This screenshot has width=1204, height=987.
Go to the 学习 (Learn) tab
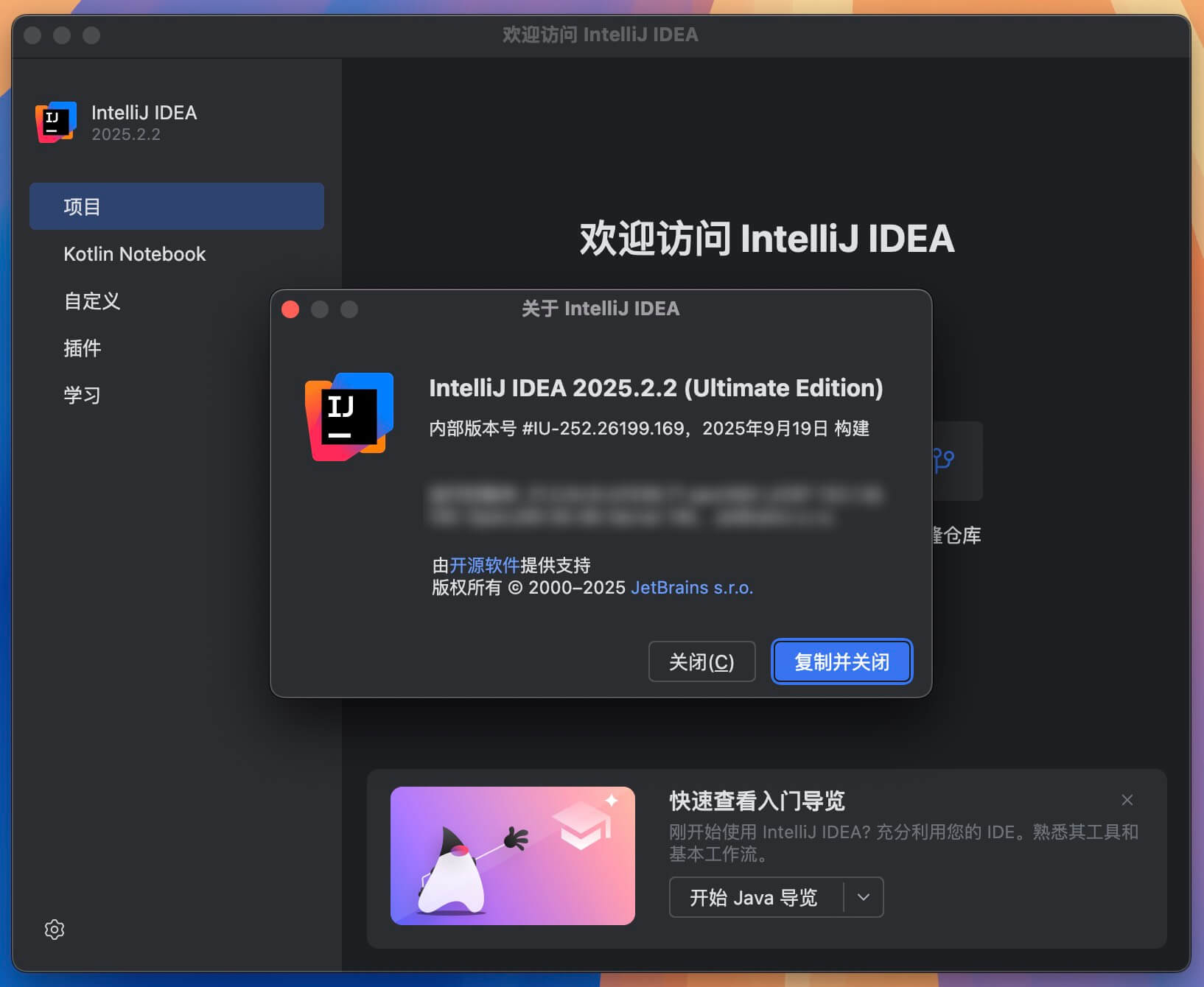pos(83,396)
